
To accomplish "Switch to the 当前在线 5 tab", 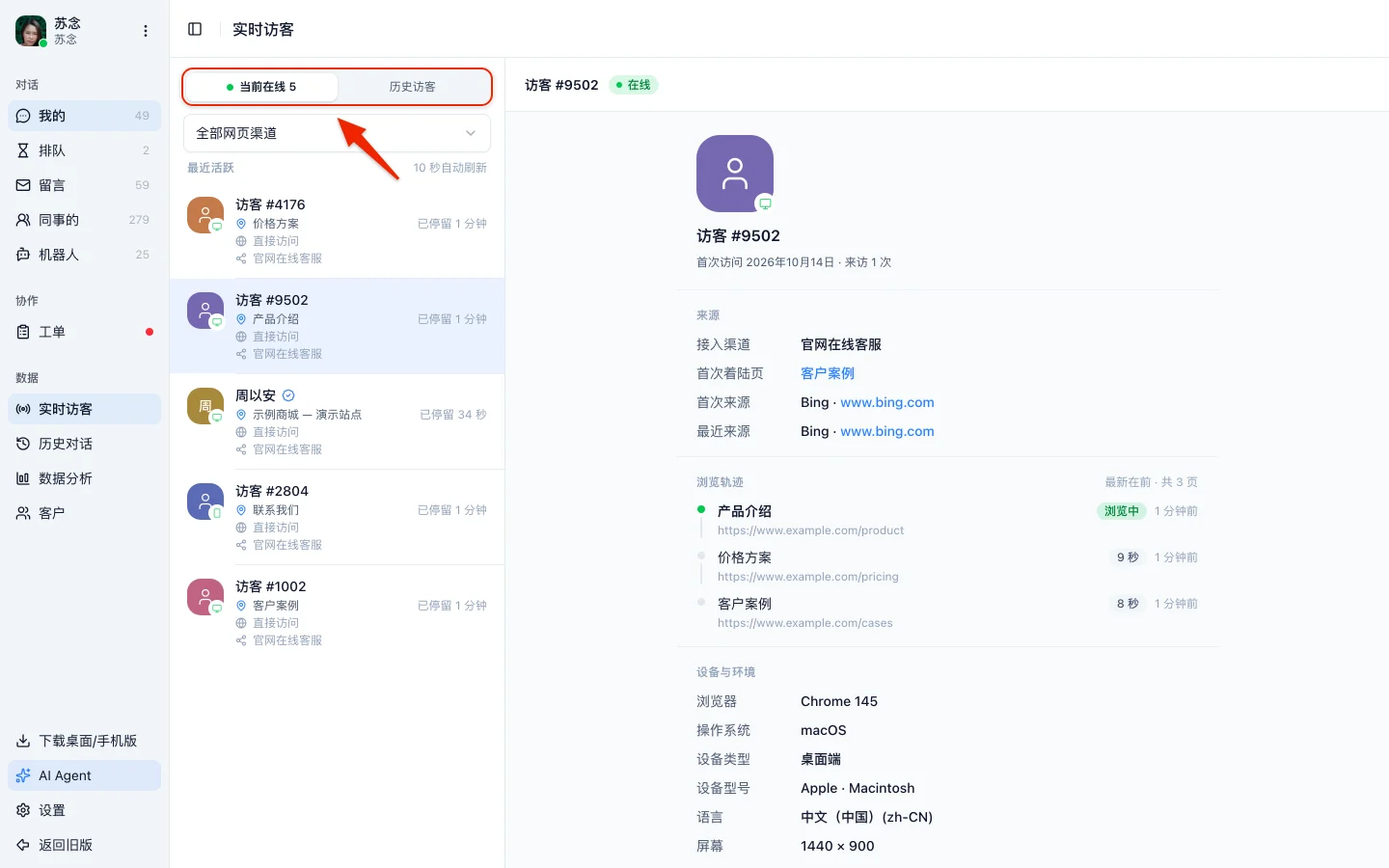I will [261, 87].
